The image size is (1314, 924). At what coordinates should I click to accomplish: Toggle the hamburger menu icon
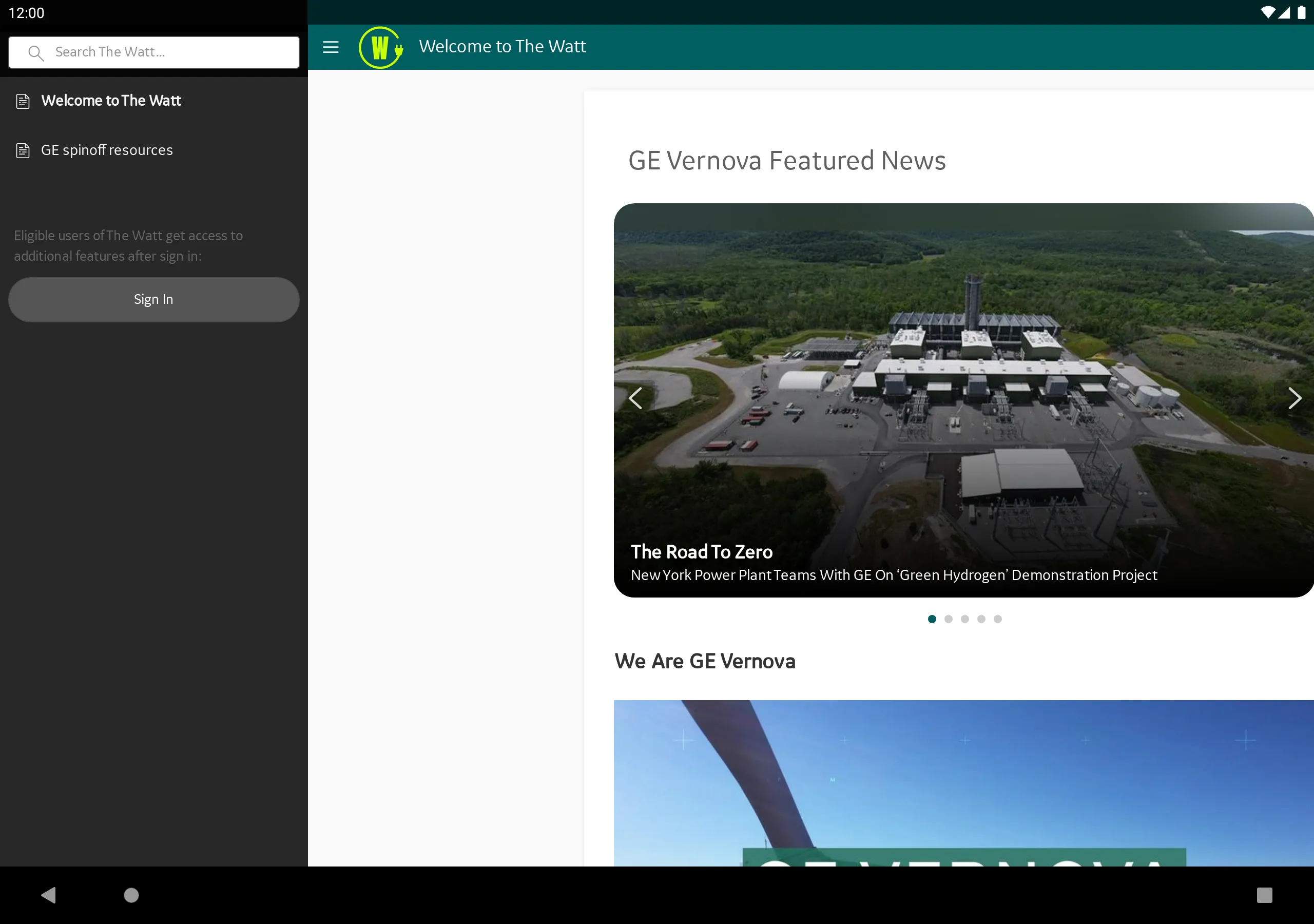tap(330, 47)
